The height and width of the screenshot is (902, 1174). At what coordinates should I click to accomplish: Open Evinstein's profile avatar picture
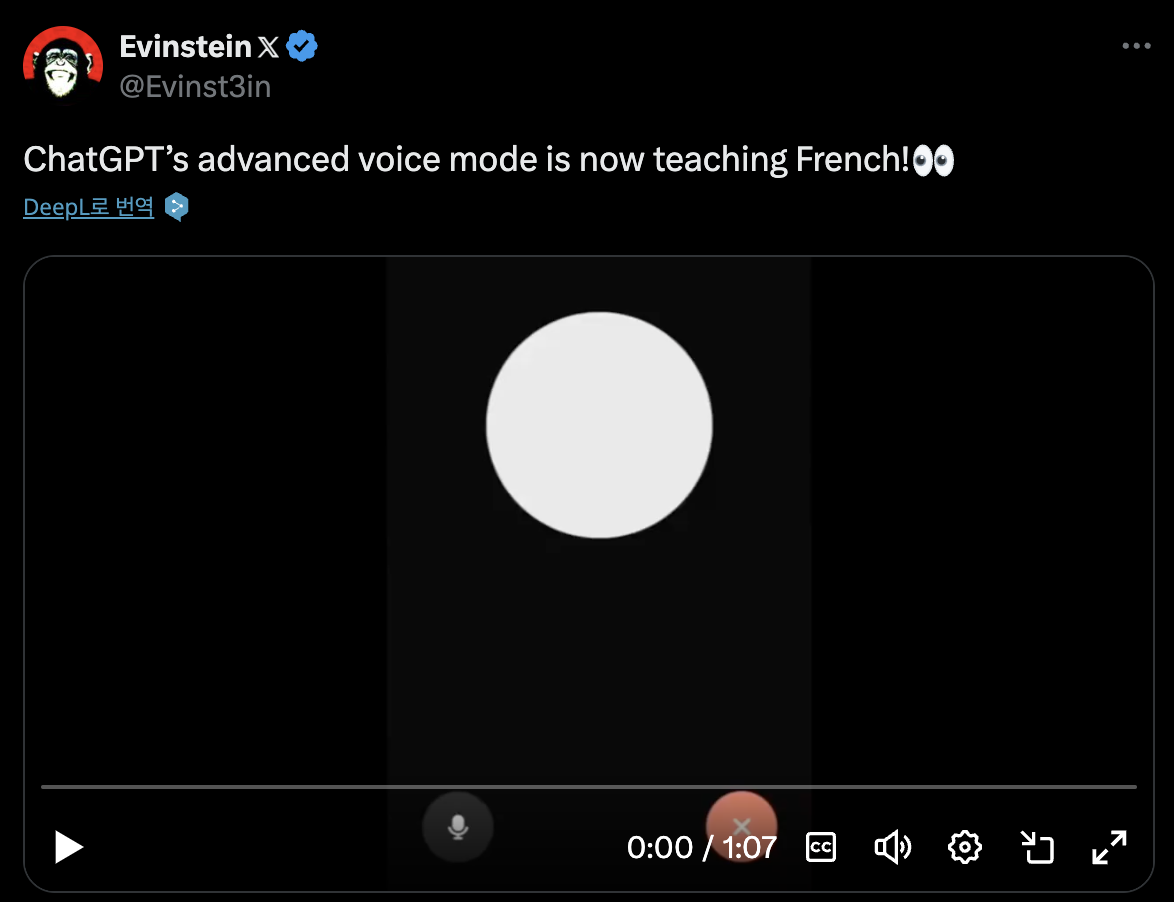(62, 62)
